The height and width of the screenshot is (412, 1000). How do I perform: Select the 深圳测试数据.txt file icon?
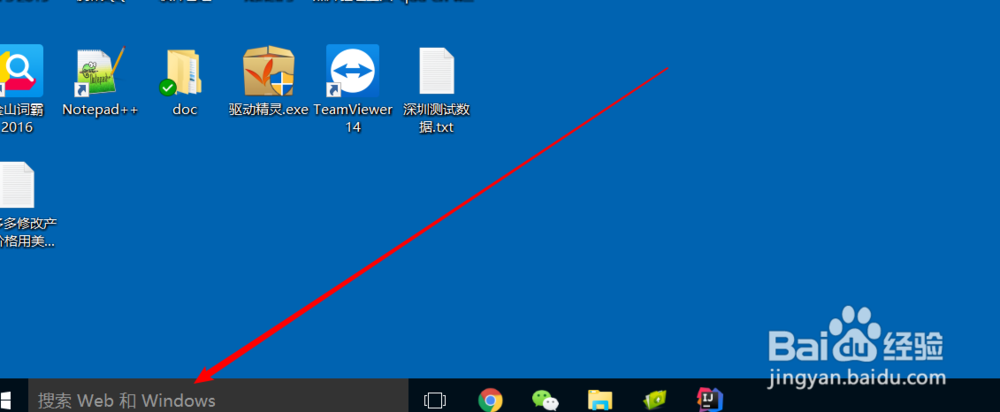[437, 71]
